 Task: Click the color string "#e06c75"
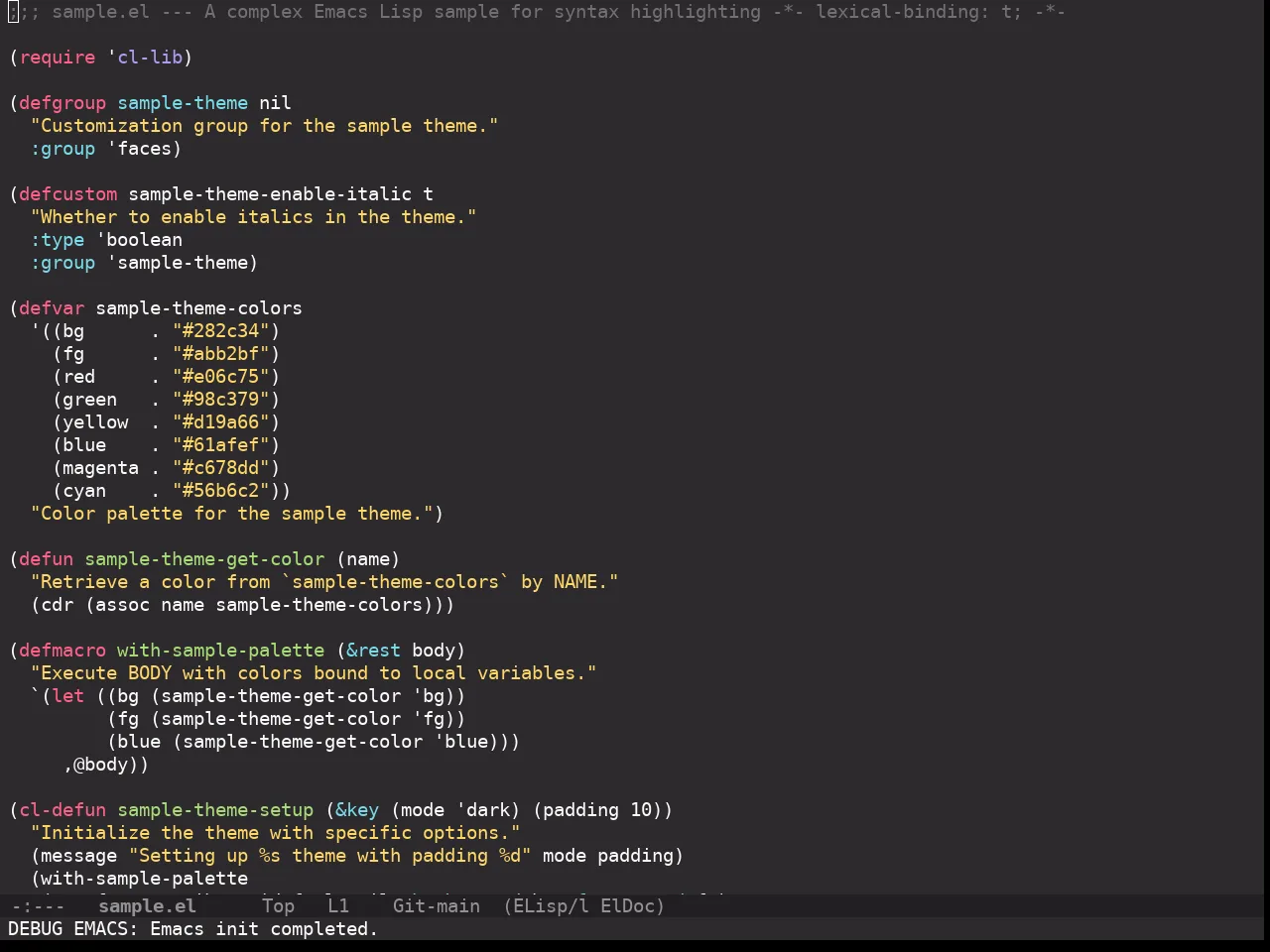pos(221,377)
